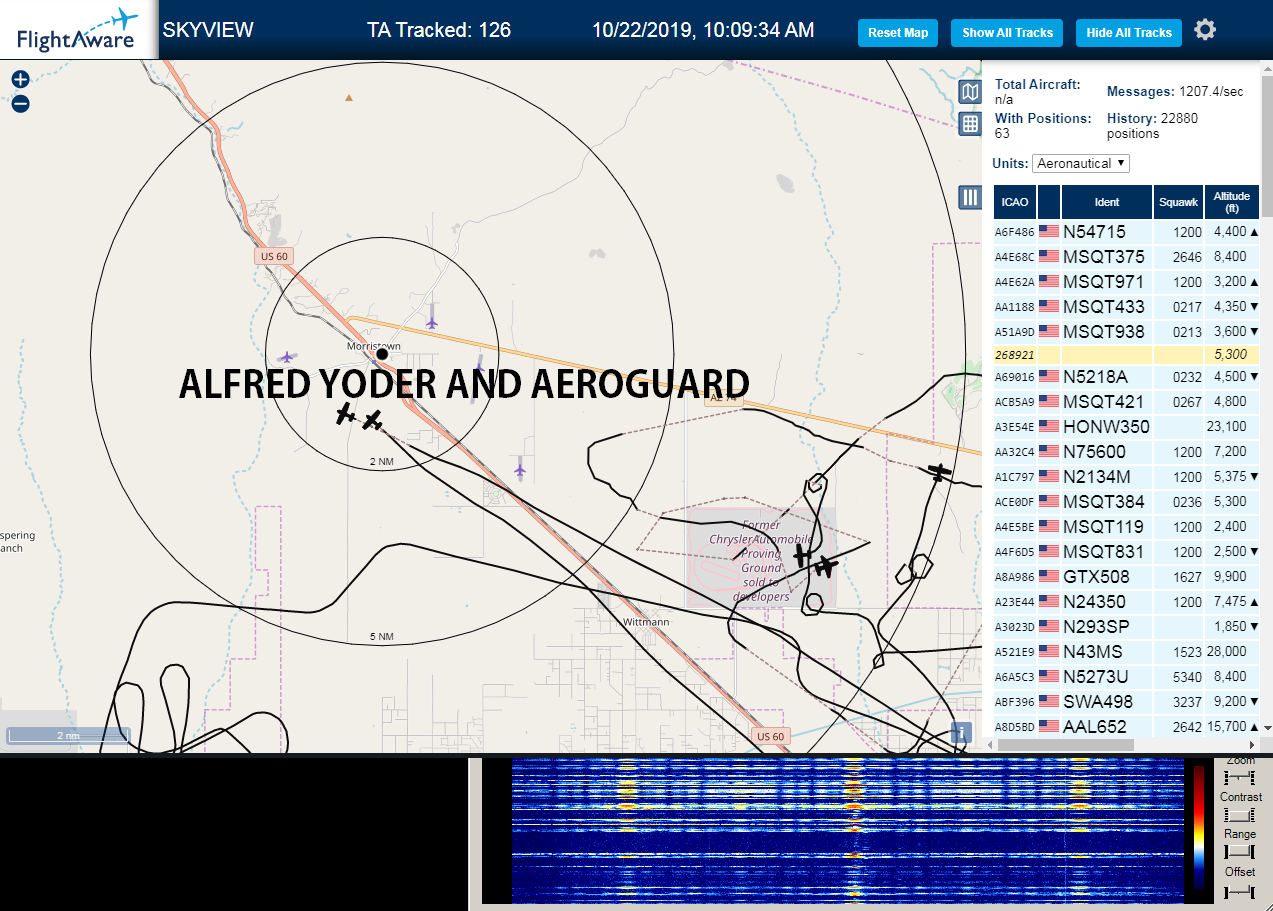Click the US 60 highway shield near Morristown

(274, 256)
